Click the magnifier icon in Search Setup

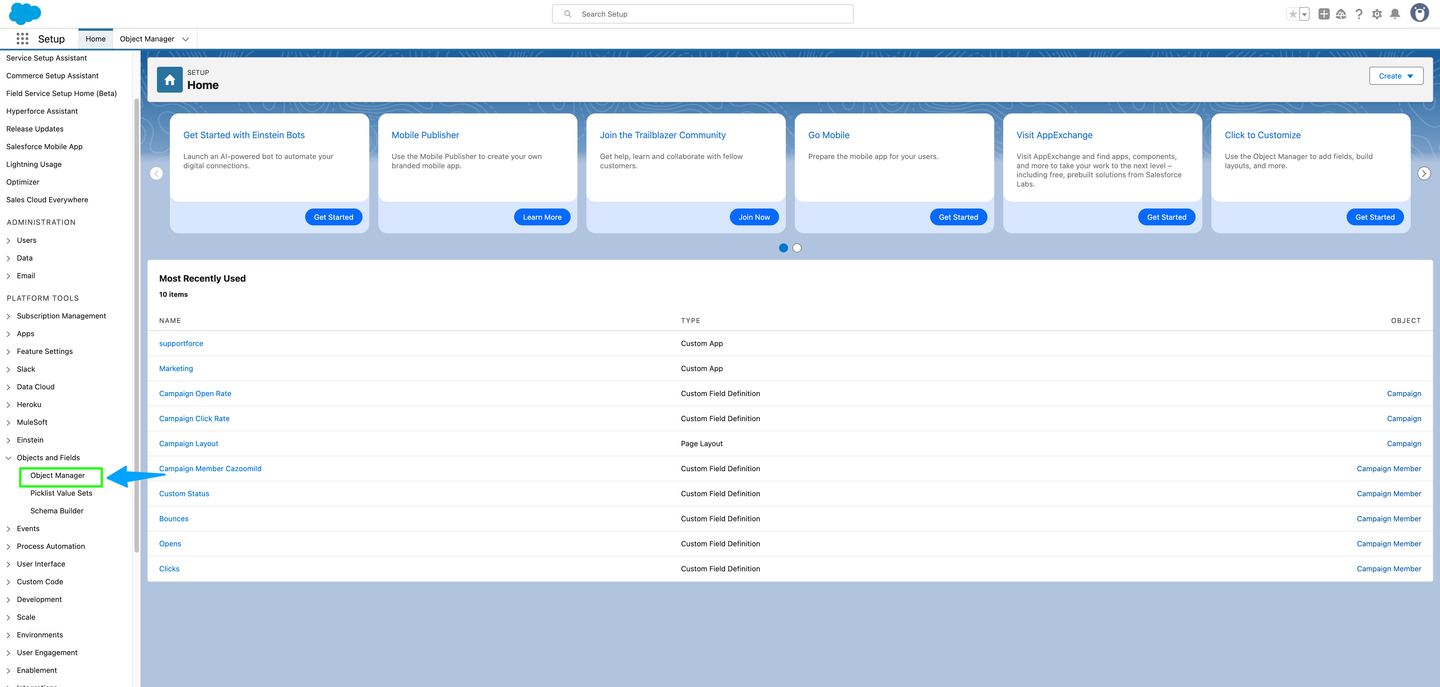pyautogui.click(x=568, y=14)
